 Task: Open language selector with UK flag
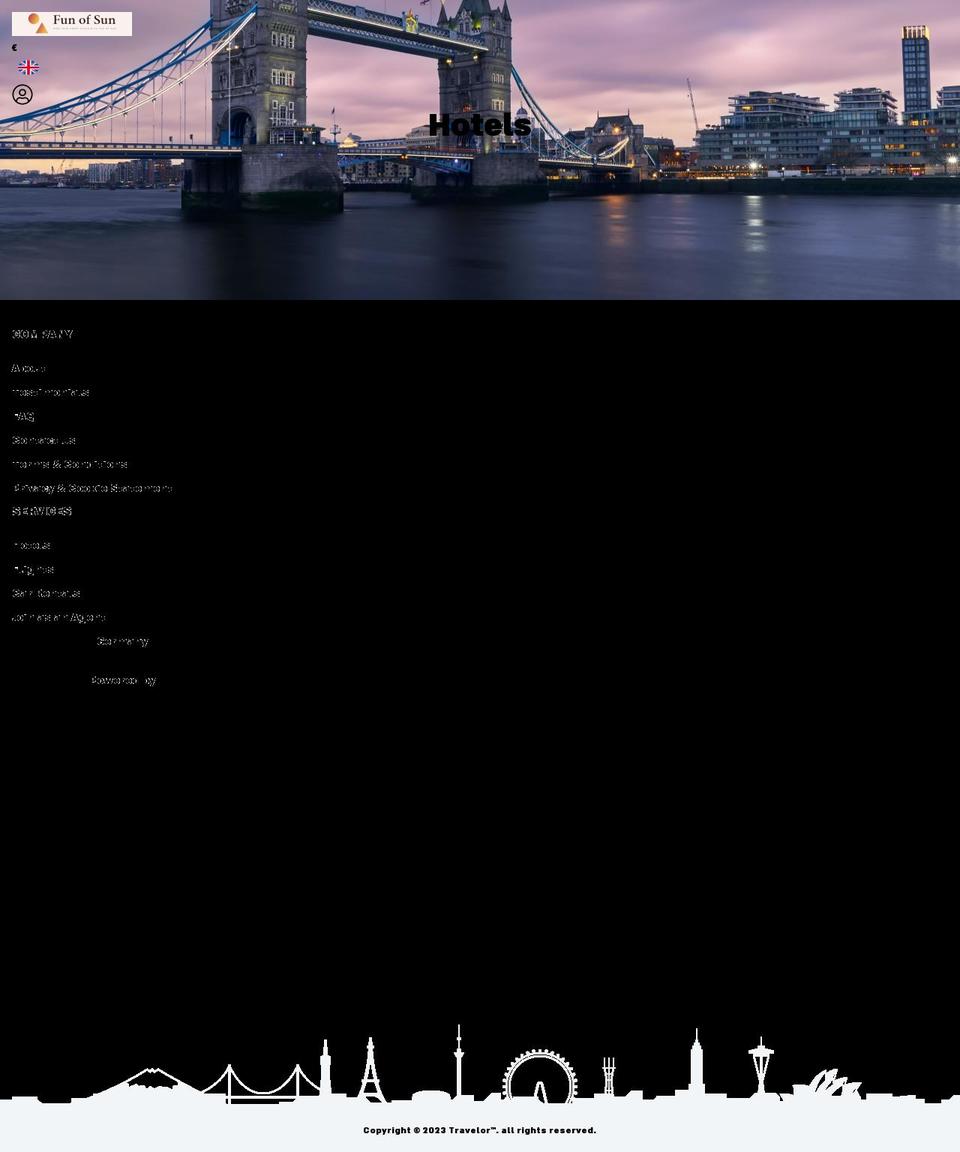pos(29,68)
